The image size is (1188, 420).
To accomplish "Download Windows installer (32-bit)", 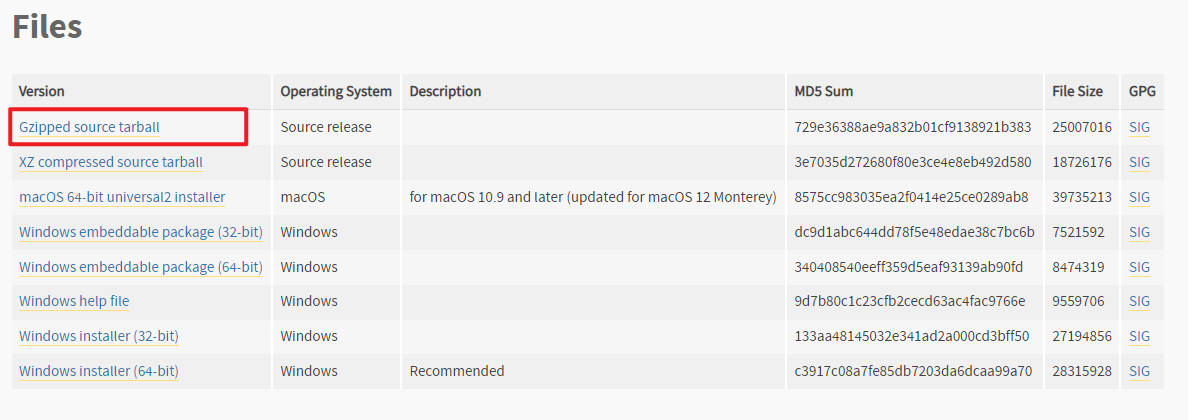I will click(98, 336).
